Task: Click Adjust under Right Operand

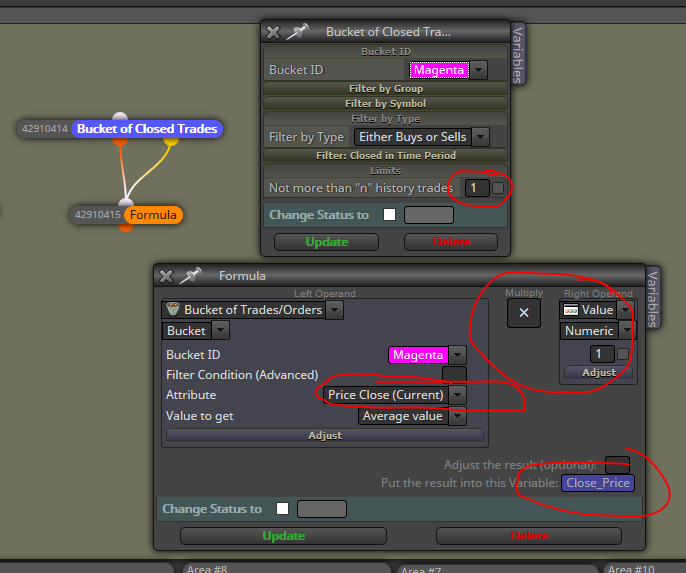Action: coord(598,373)
